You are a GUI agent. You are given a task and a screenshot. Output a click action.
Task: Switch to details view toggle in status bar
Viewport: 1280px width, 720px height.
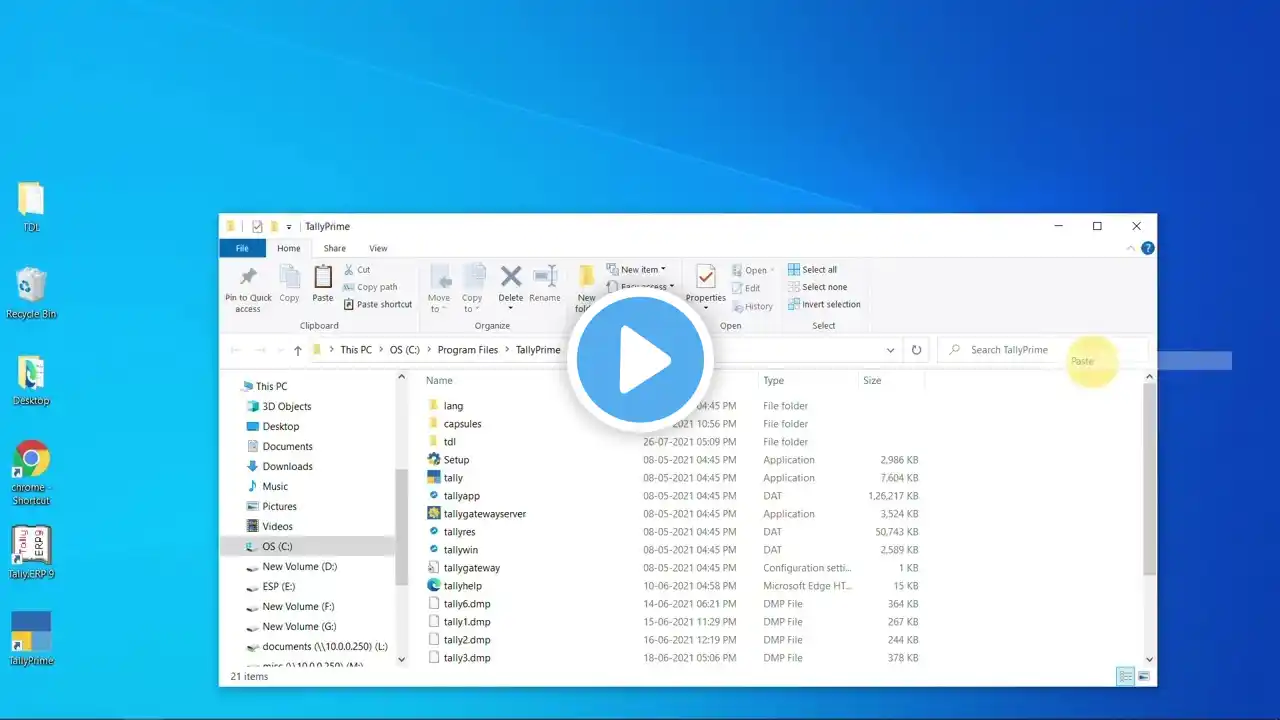(x=1126, y=677)
